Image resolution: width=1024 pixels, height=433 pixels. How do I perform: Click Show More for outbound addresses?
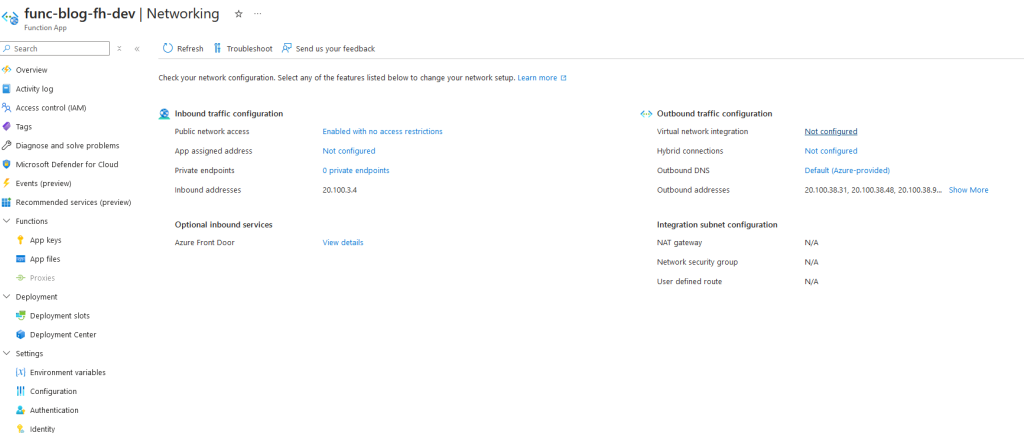[x=968, y=190]
